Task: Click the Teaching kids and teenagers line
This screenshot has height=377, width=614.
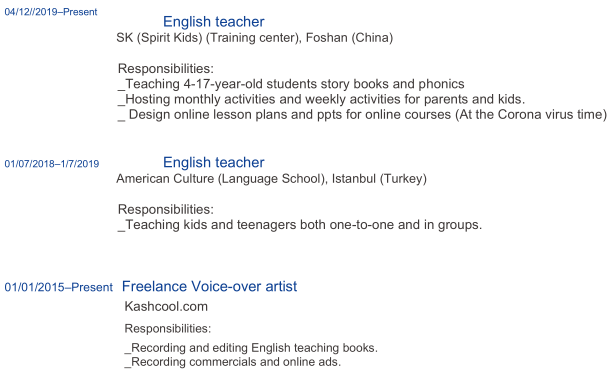Action: click(300, 225)
